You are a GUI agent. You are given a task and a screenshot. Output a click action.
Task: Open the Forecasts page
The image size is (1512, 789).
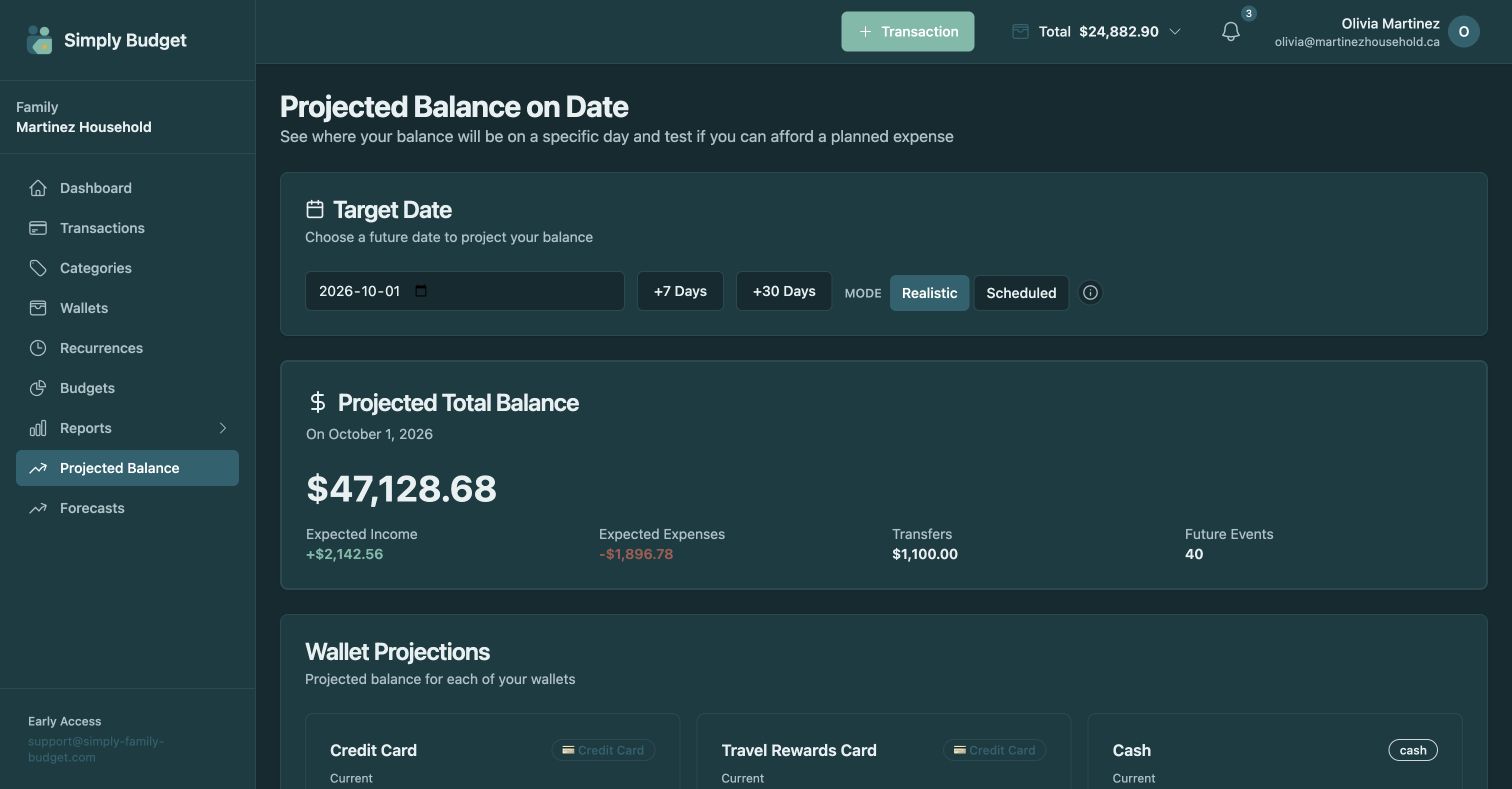click(x=127, y=508)
